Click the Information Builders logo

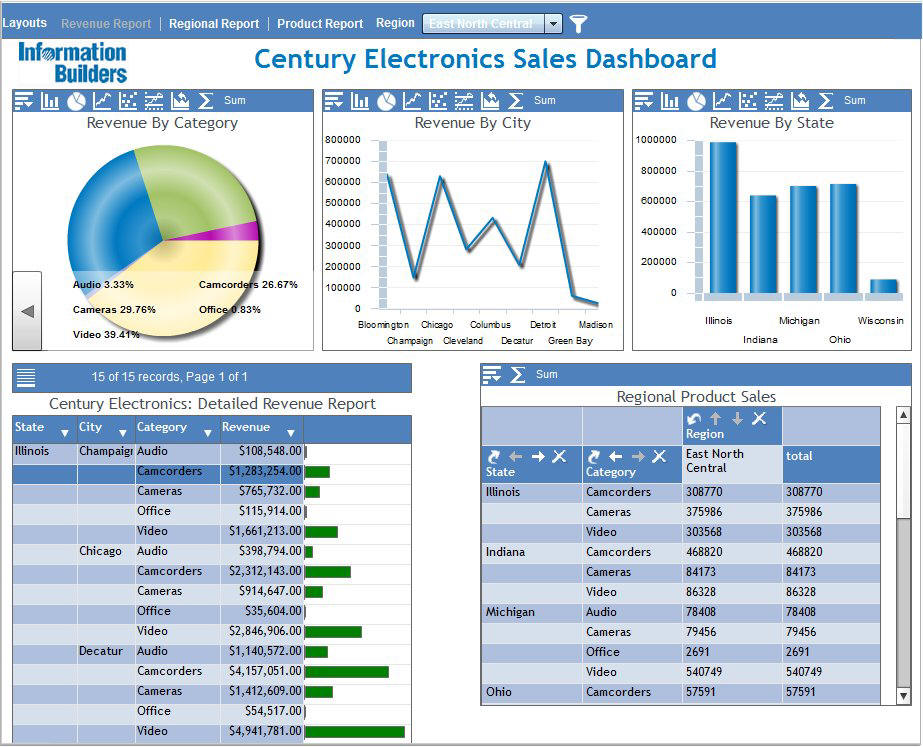[73, 62]
